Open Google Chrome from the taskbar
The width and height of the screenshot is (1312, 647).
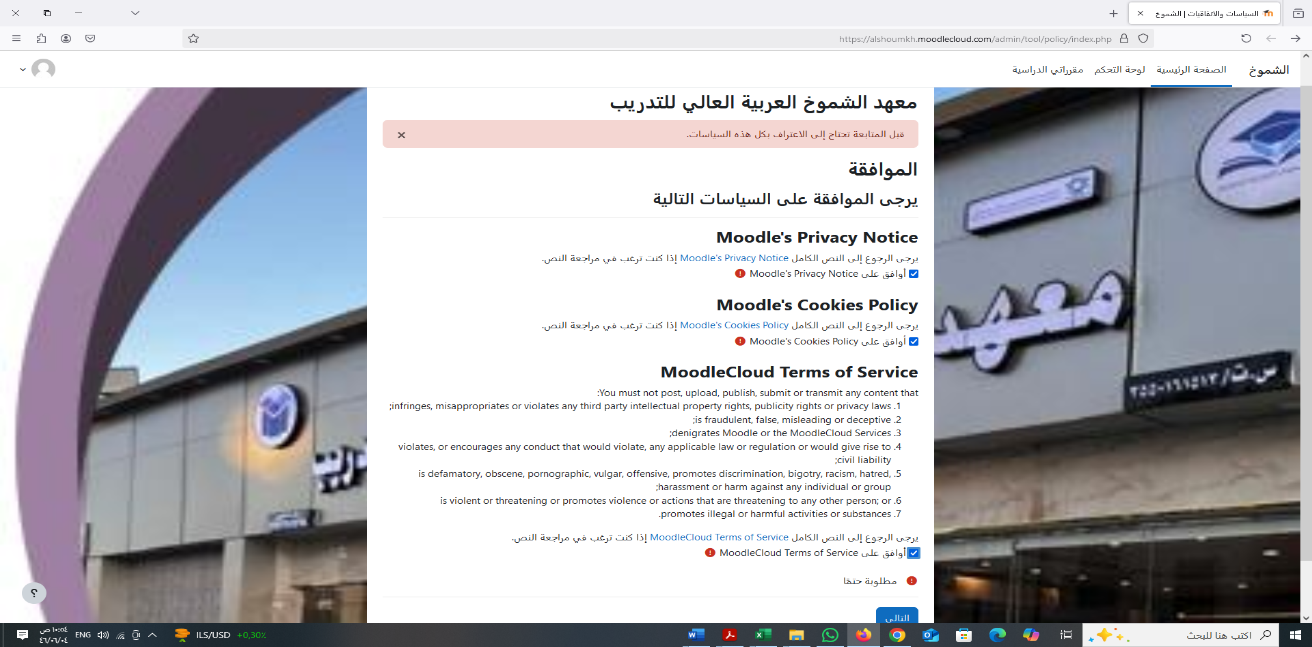coord(897,635)
